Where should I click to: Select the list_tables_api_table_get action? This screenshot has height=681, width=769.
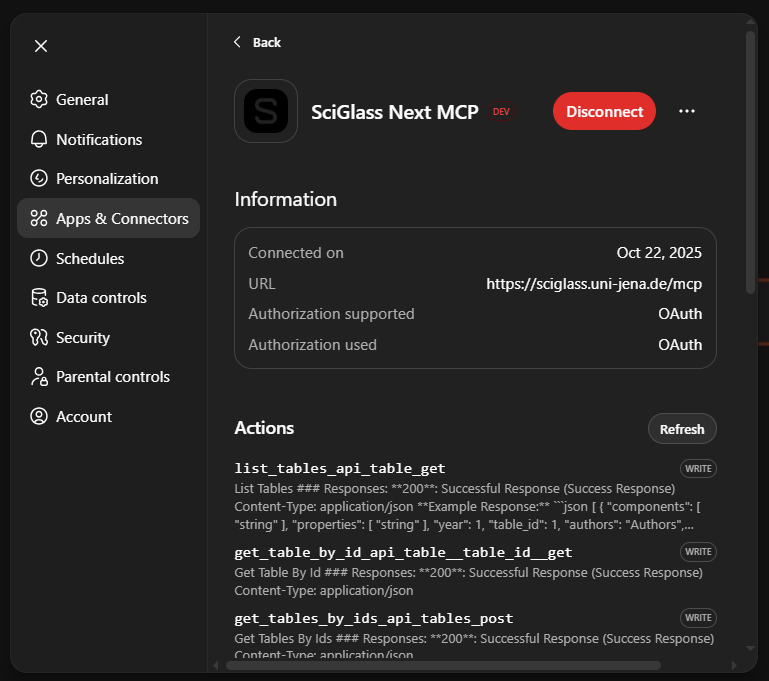[x=340, y=468]
